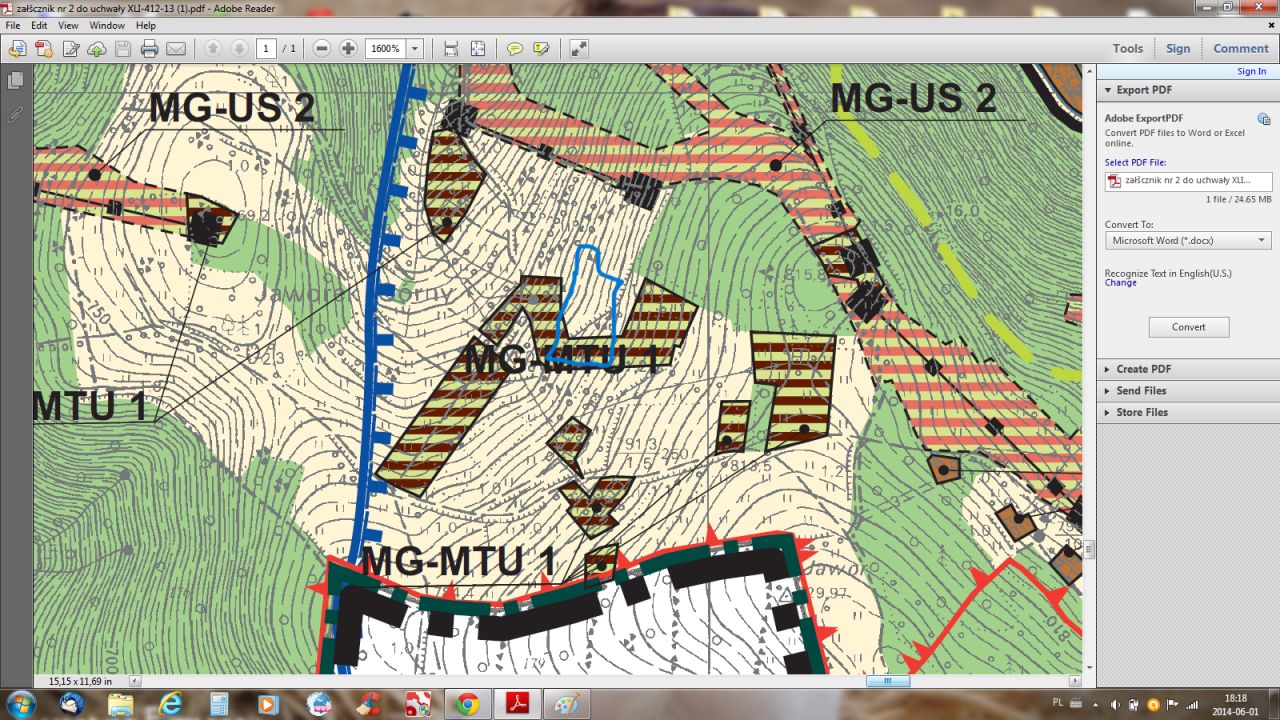This screenshot has width=1280, height=720.
Task: Click the Send file by email icon
Action: click(x=176, y=48)
